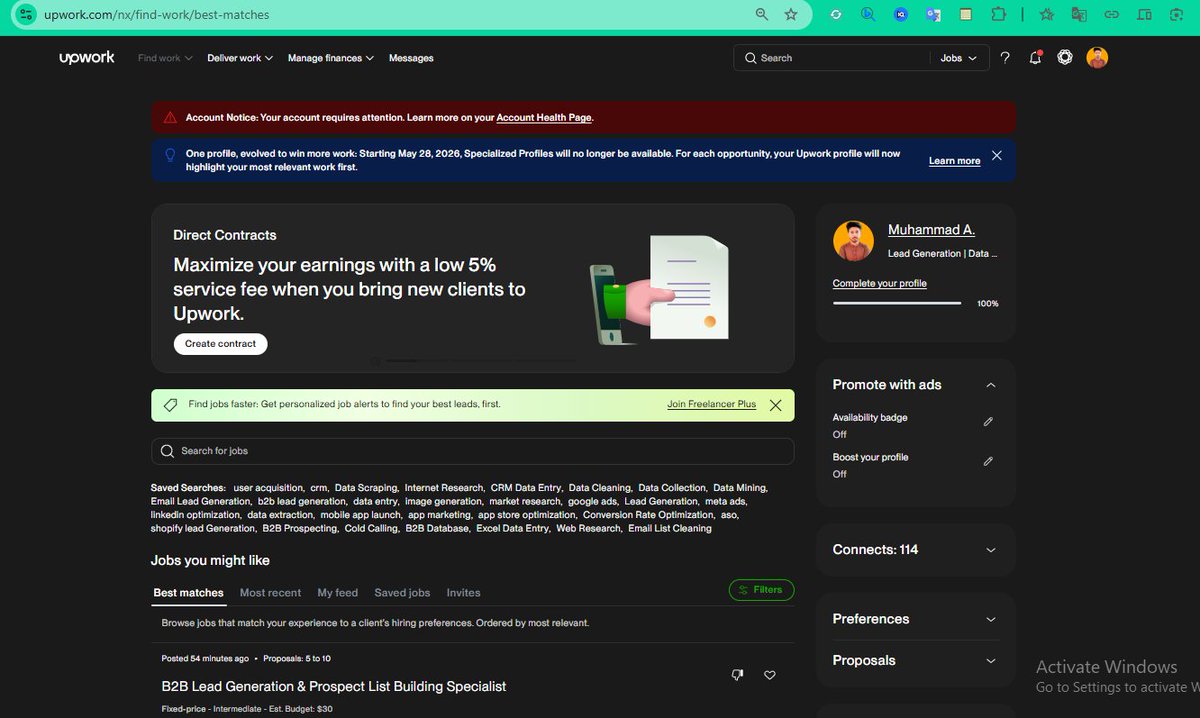Open the notifications bell
Screen dimensions: 1200x718
click(x=1035, y=58)
